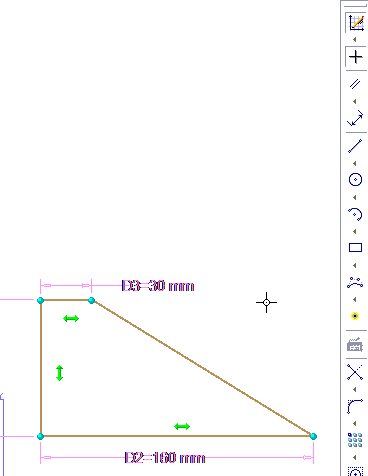Select the D3 30 mm dimension label
The width and height of the screenshot is (368, 476).
tap(158, 286)
